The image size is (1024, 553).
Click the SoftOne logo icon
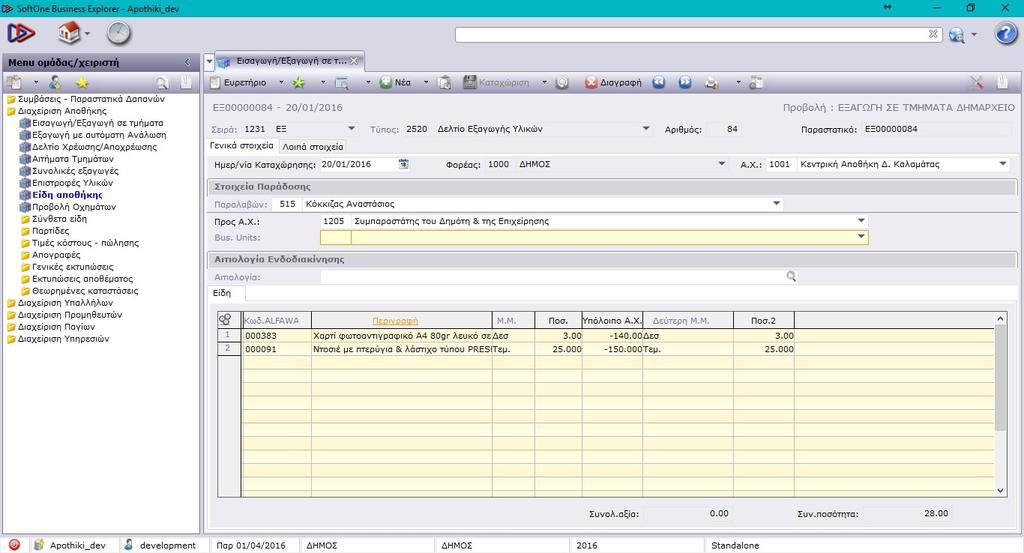coord(21,33)
